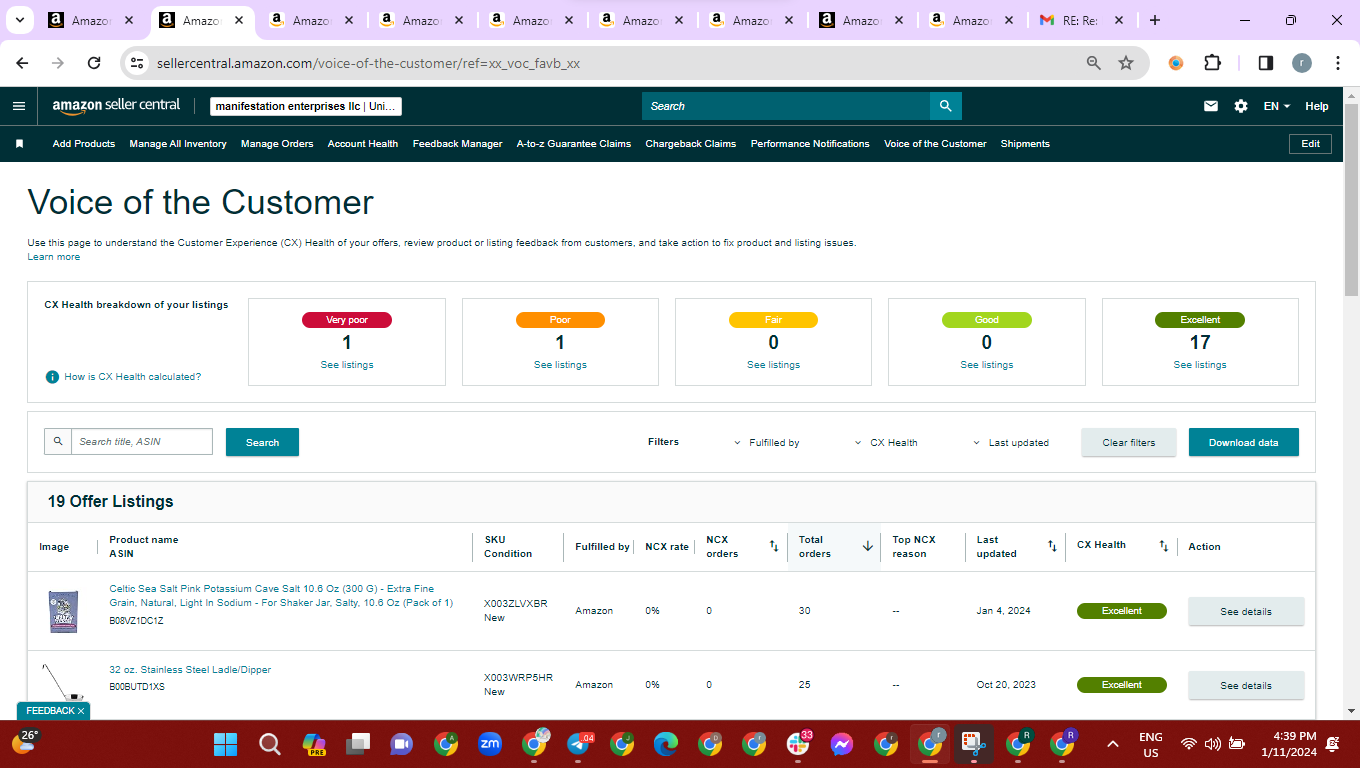This screenshot has width=1360, height=768.
Task: Open the mail messages icon in the header
Action: 1211,106
